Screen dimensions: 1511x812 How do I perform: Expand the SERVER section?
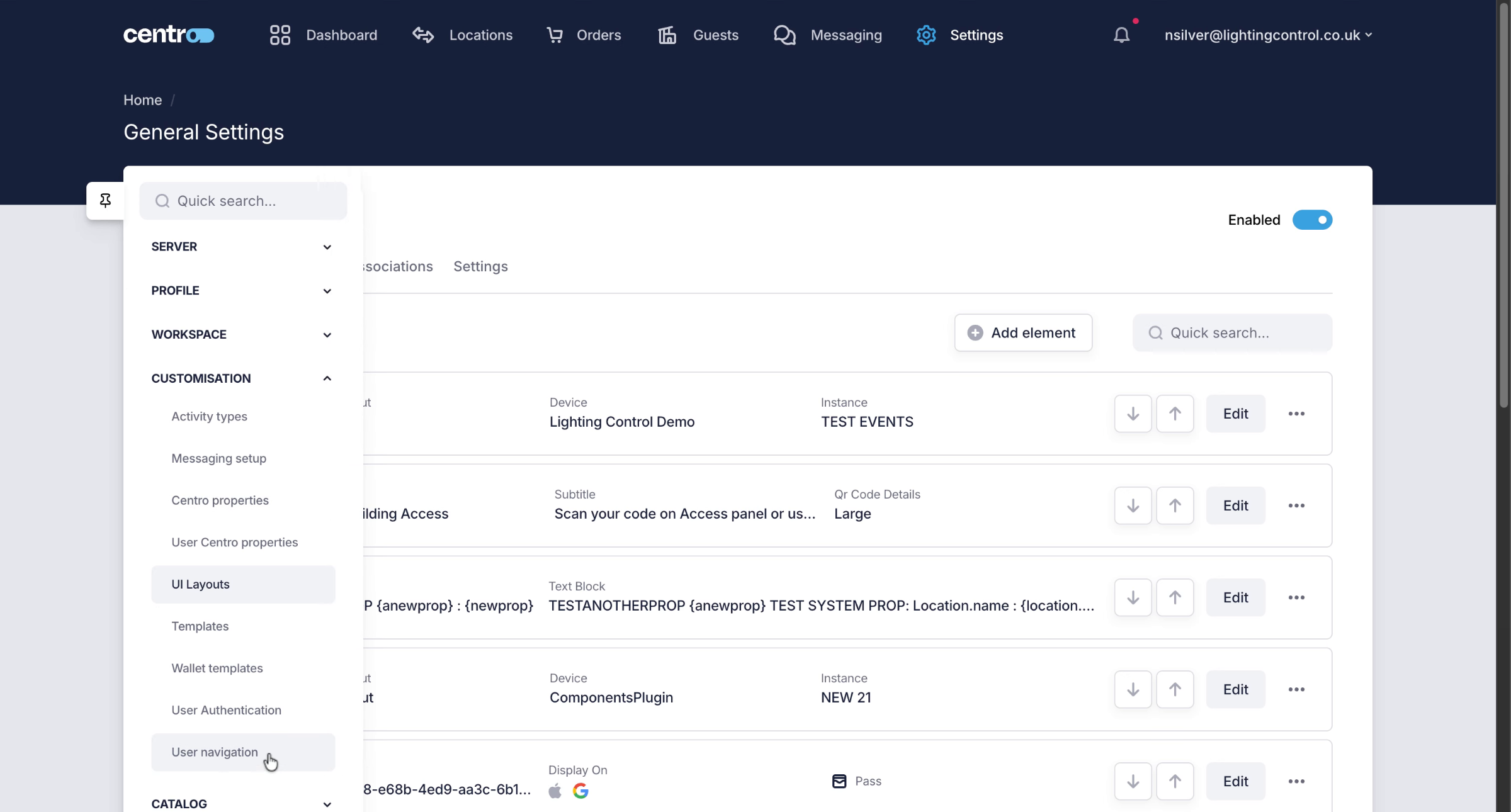(x=327, y=247)
